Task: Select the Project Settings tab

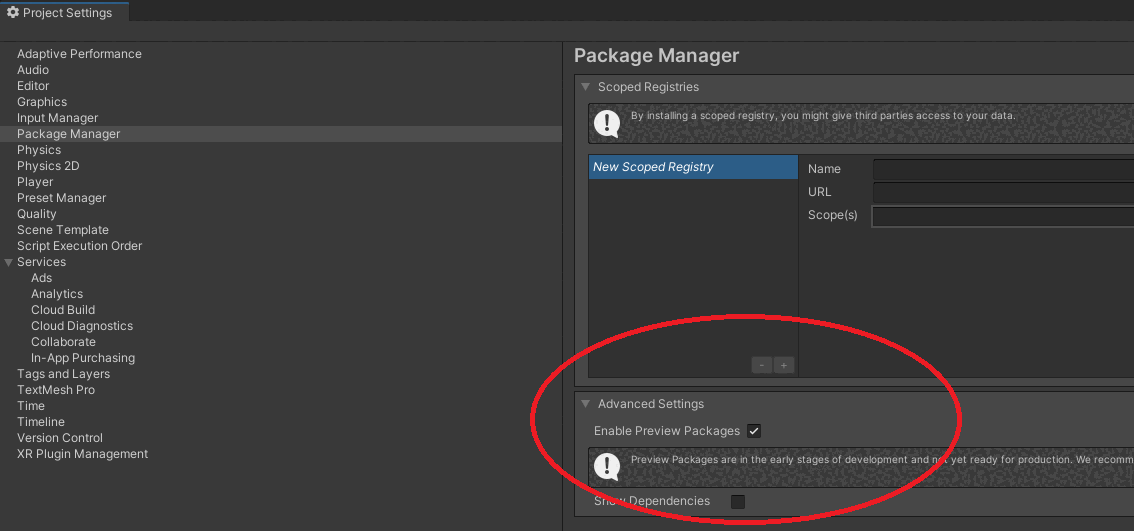Action: pyautogui.click(x=64, y=12)
